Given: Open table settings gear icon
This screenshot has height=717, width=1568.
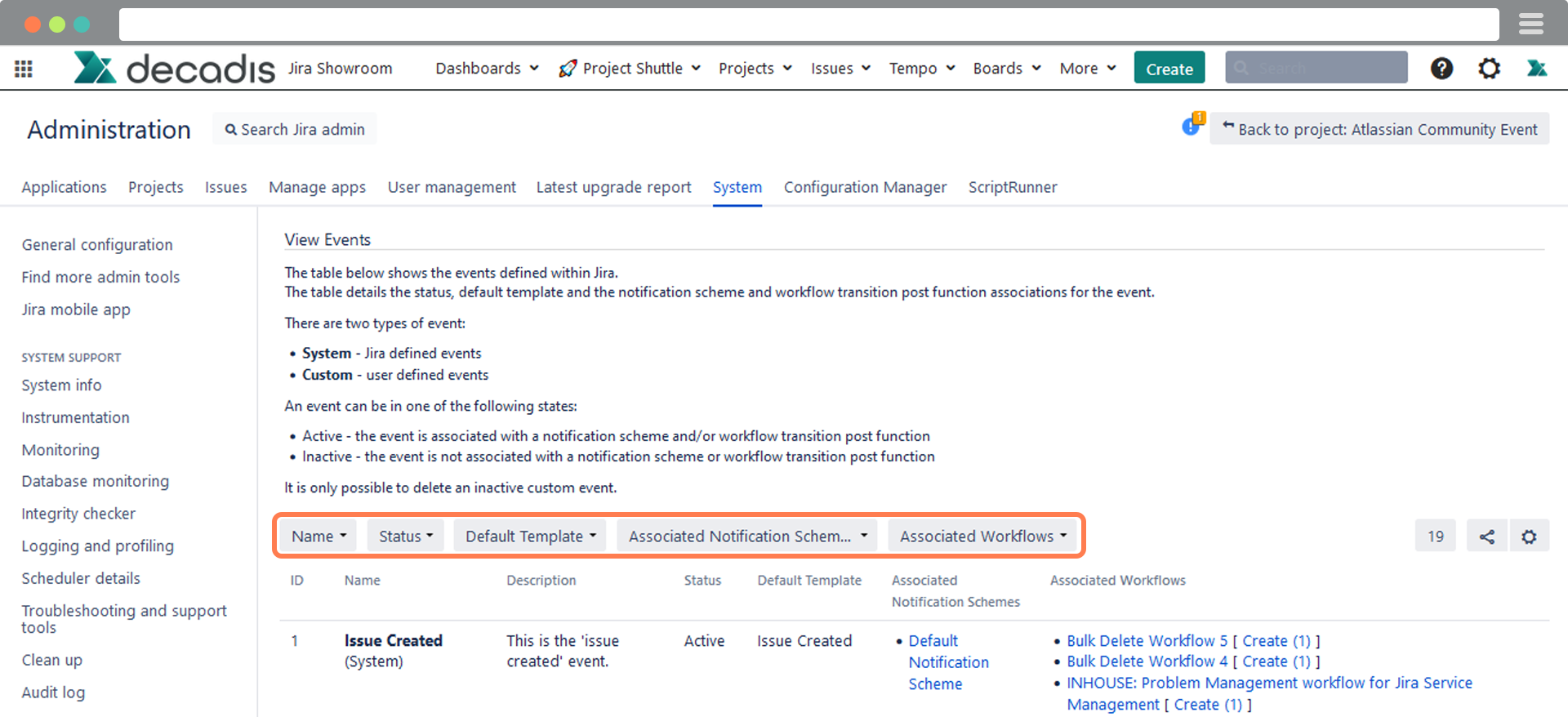Looking at the screenshot, I should [1529, 537].
